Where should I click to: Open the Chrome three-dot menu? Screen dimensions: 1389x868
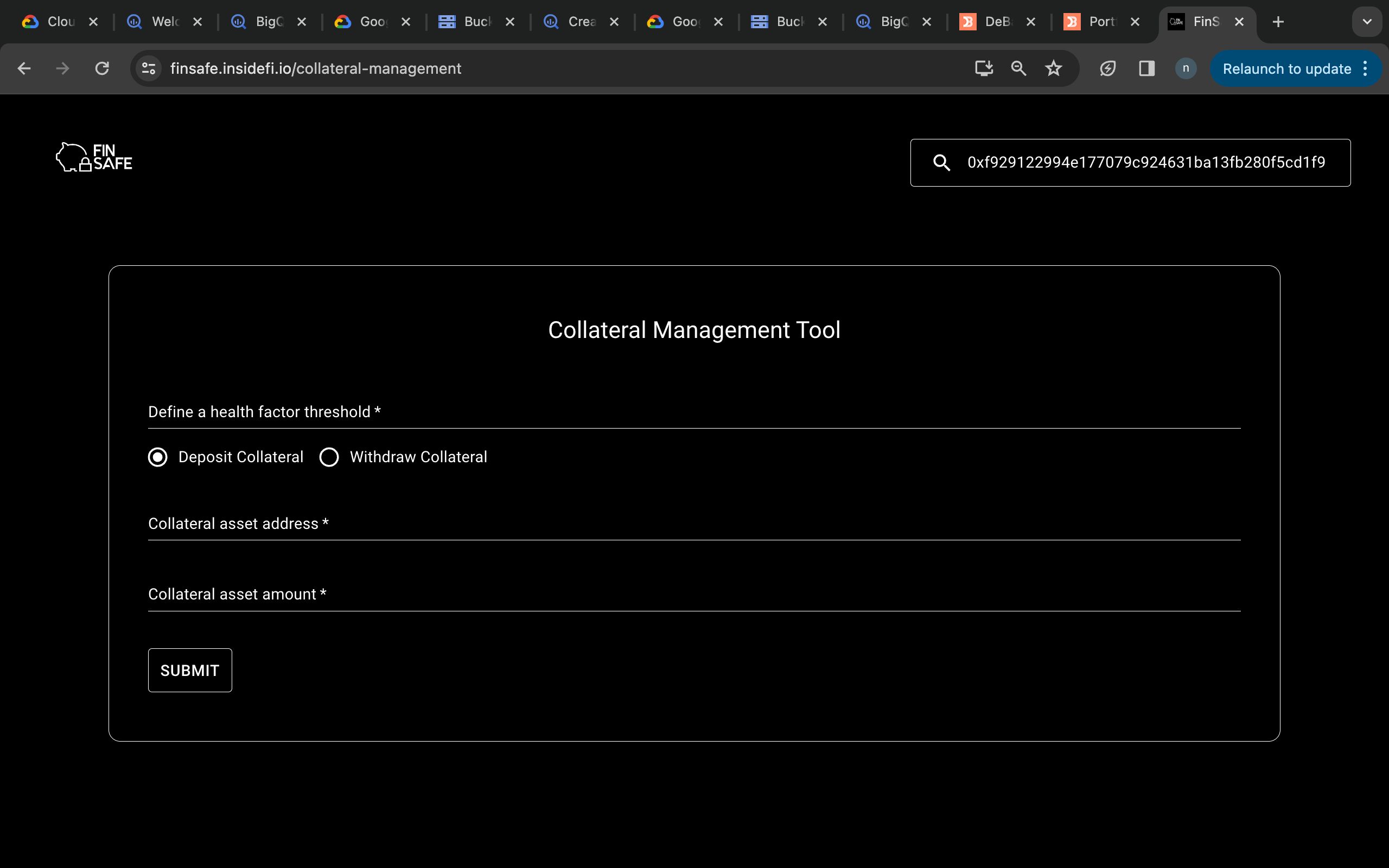point(1366,69)
